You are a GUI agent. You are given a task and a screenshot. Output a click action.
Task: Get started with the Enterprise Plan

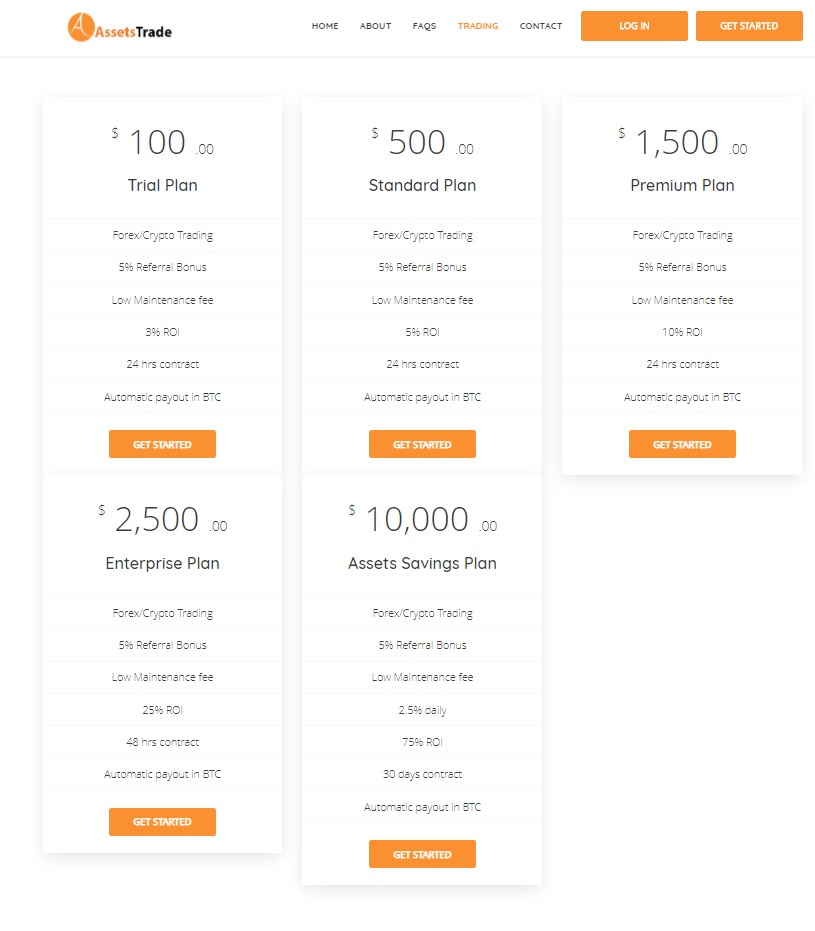point(162,822)
